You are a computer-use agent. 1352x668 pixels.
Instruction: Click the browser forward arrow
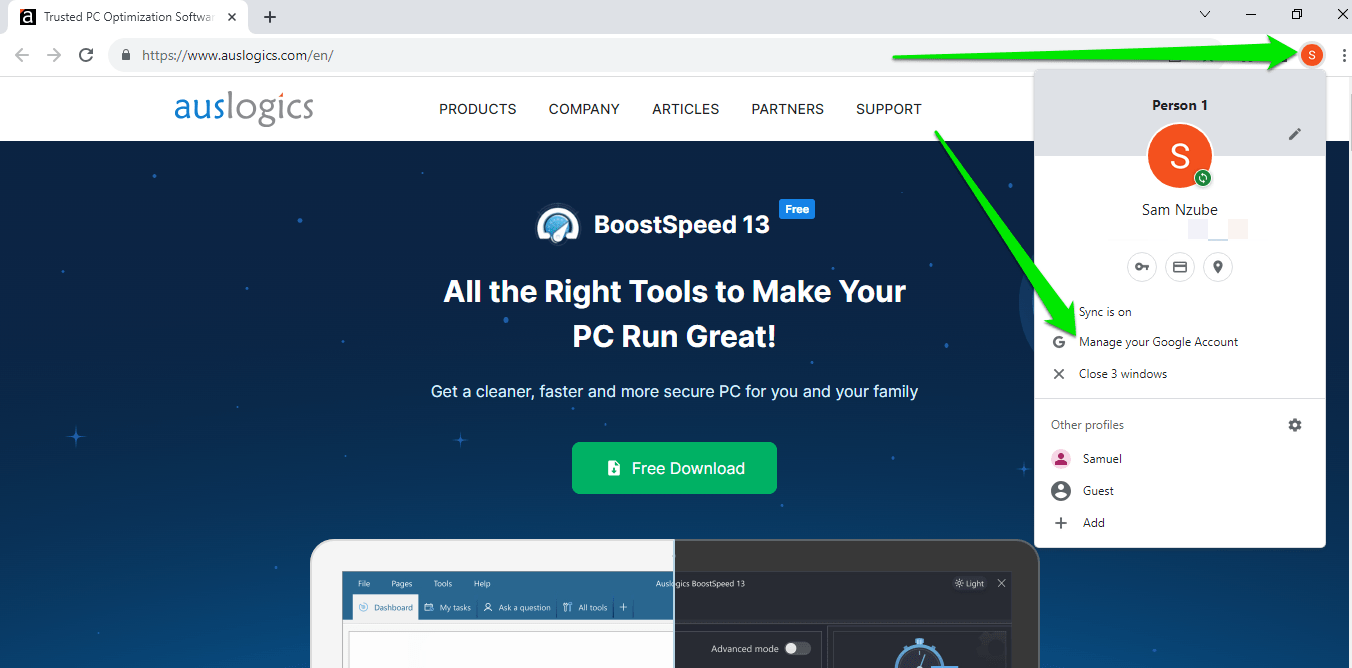[54, 55]
